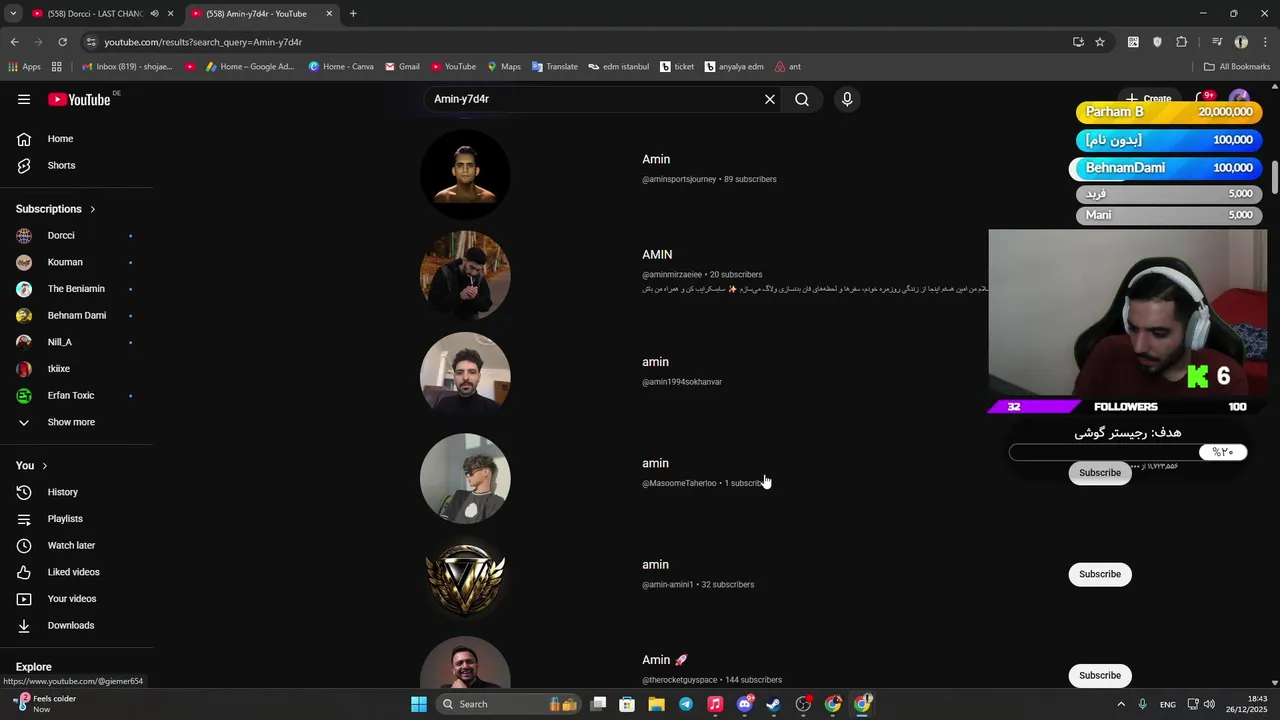Open the Gmail bookmark

[402, 67]
